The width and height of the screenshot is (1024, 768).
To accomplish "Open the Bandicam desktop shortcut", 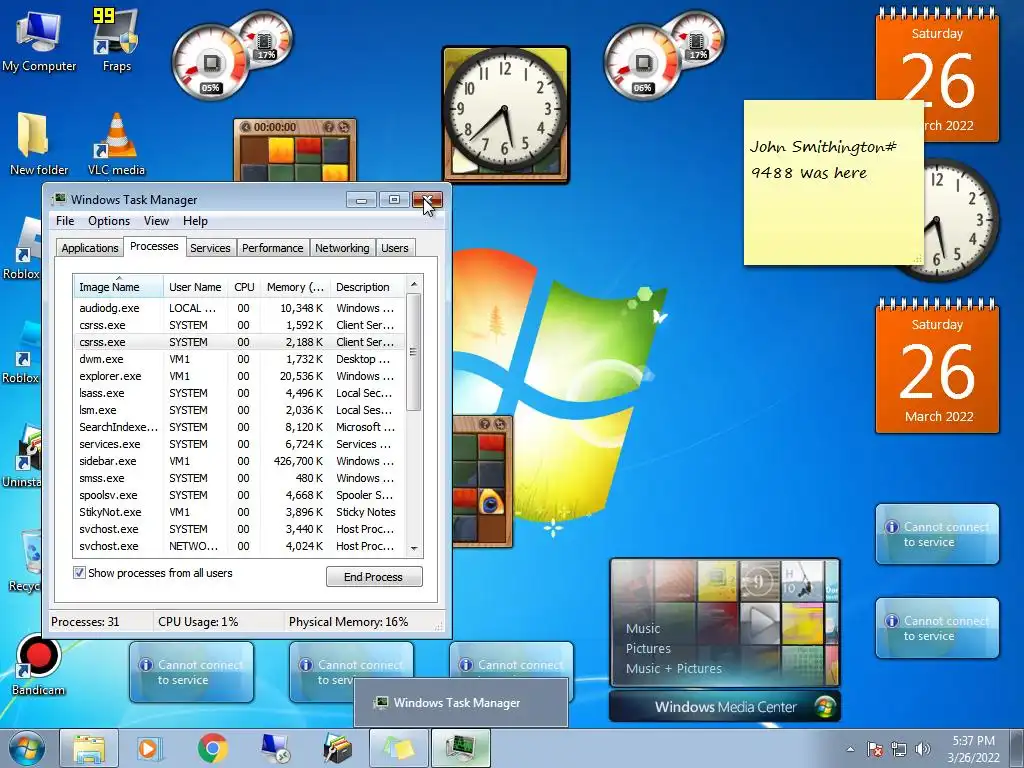I will 39,666.
